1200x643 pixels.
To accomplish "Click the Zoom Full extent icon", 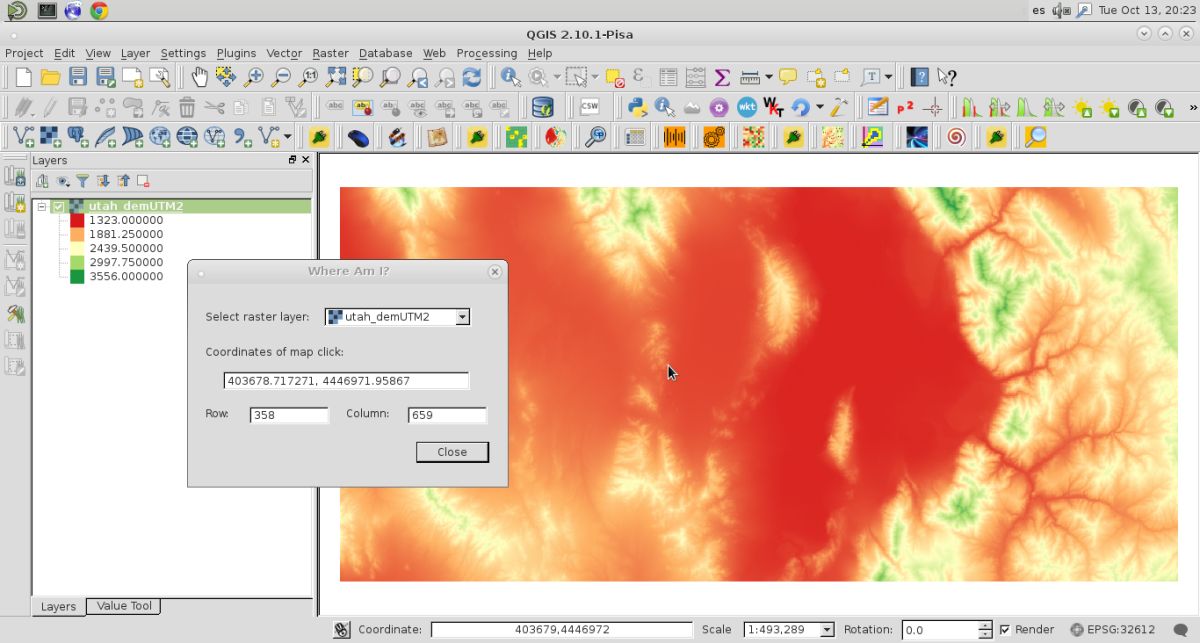I will coord(336,77).
